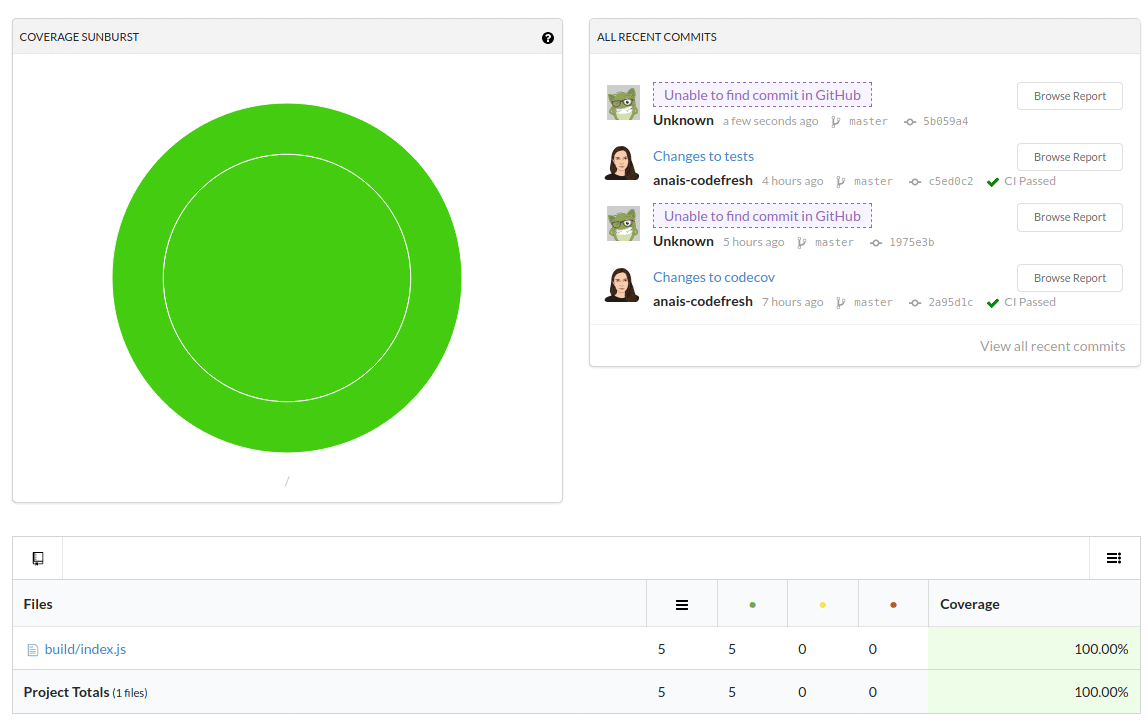Open the file list options menu icon
The width and height of the screenshot is (1148, 725).
click(x=1114, y=558)
